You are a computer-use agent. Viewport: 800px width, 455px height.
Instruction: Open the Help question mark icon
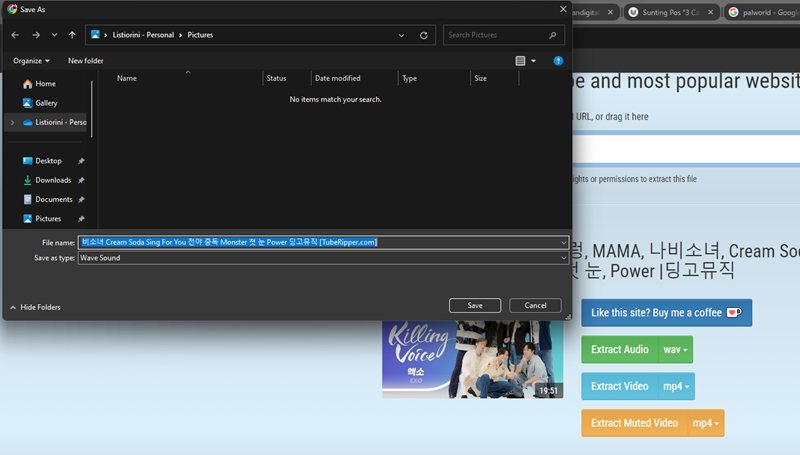pyautogui.click(x=558, y=61)
